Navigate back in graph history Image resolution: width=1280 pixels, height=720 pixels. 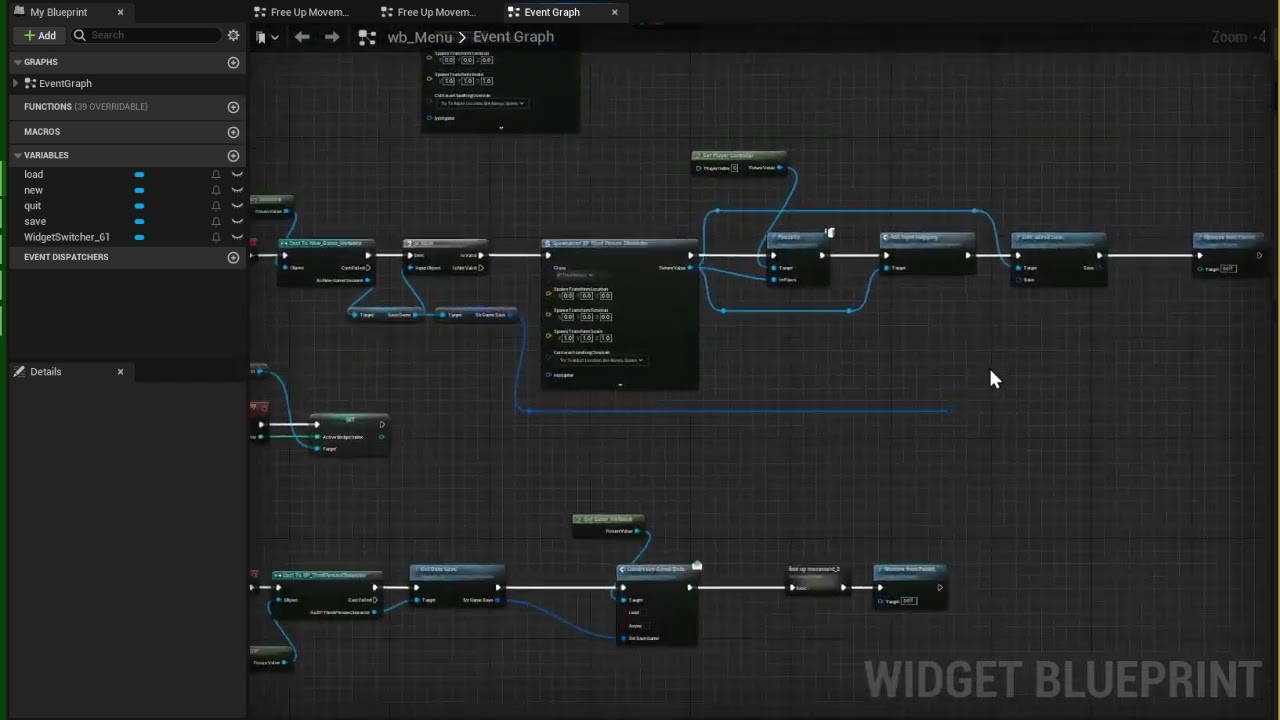point(302,37)
